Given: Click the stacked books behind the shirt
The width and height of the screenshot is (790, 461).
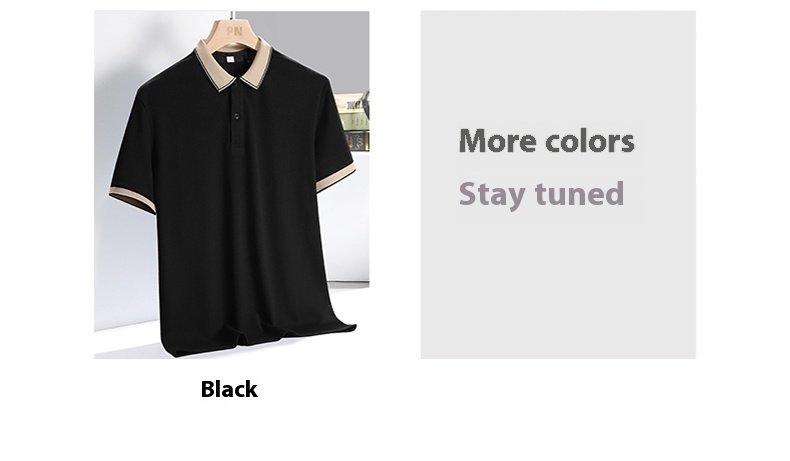Looking at the screenshot, I should (x=354, y=121).
